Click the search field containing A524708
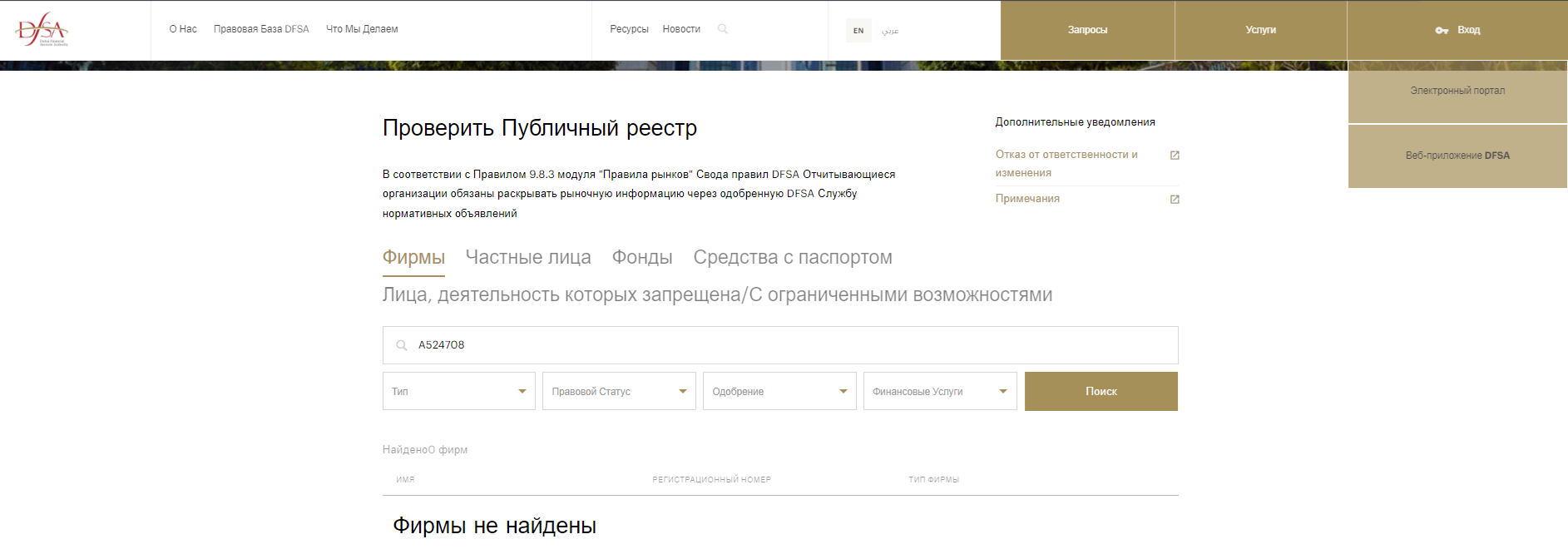 (780, 345)
